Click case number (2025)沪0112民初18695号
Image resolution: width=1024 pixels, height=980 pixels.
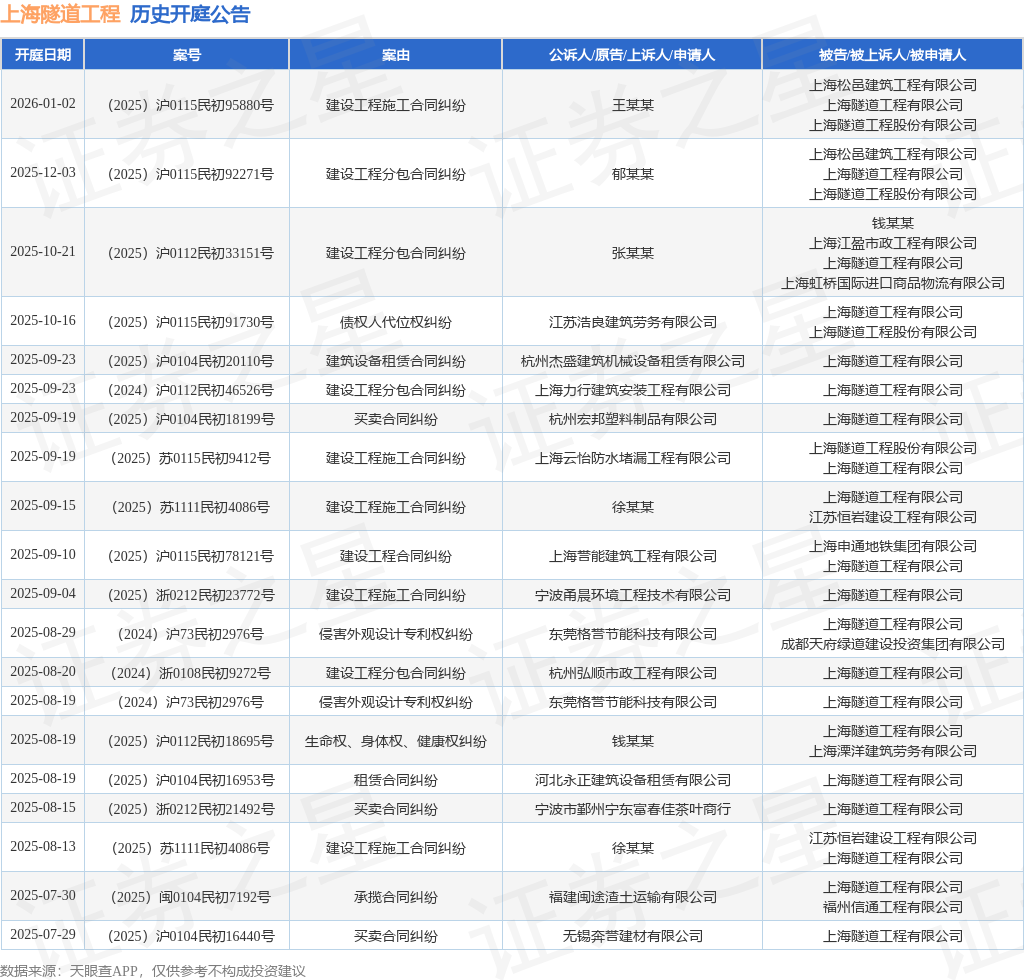point(190,742)
